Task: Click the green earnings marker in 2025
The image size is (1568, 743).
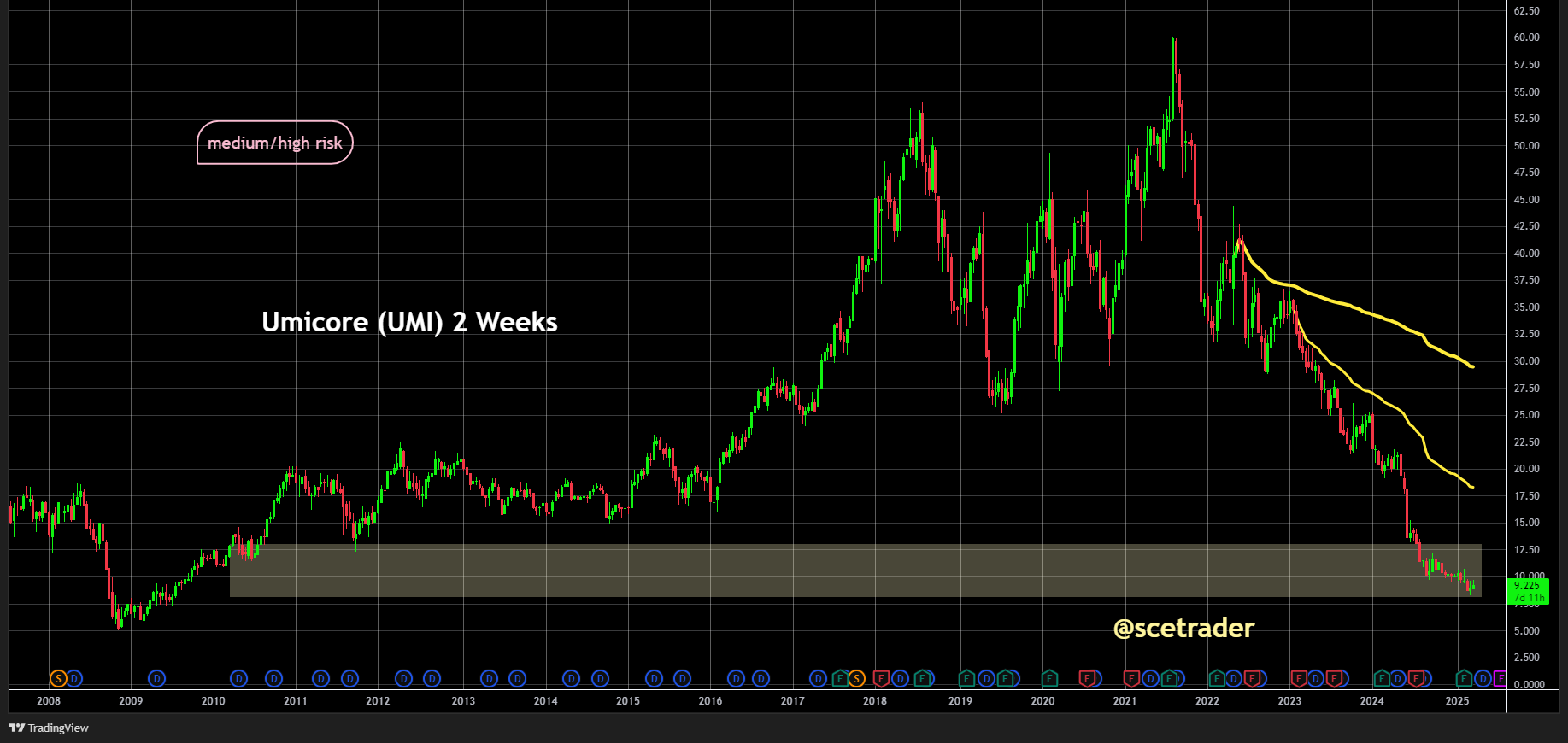Action: [1464, 679]
